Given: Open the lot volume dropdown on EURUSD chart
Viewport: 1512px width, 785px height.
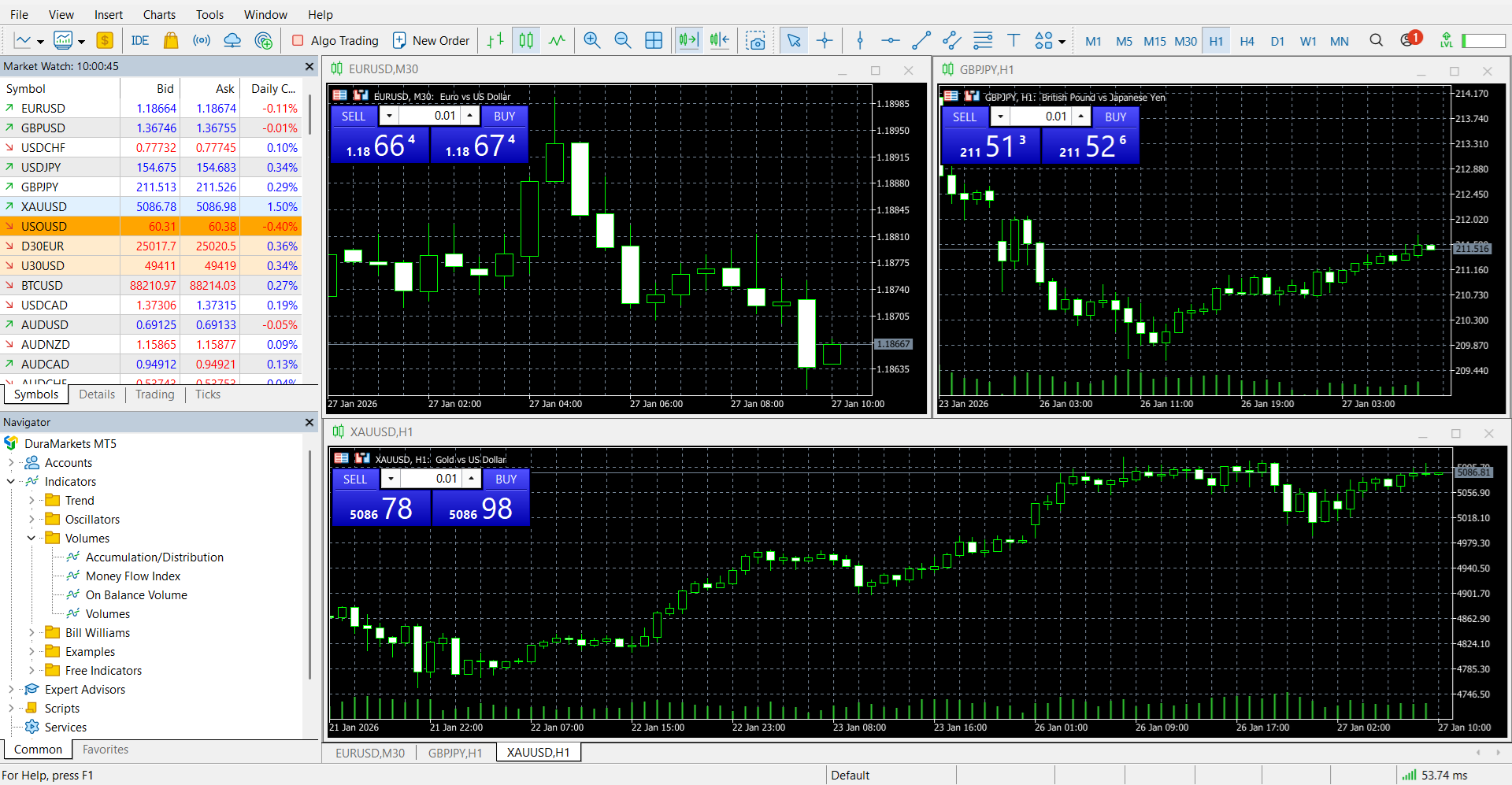Looking at the screenshot, I should coord(389,116).
